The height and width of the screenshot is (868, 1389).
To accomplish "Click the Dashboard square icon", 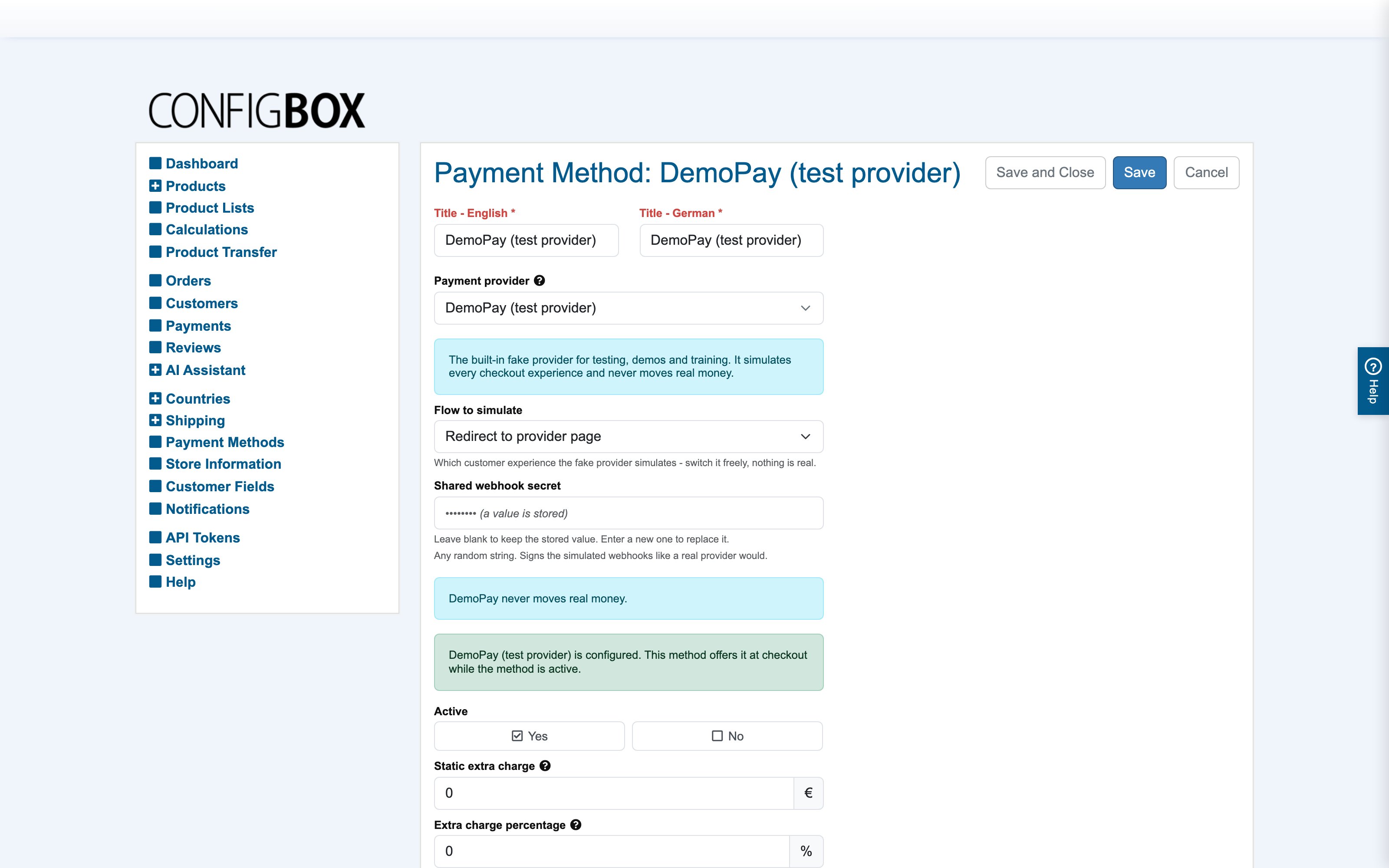I will coord(155,163).
